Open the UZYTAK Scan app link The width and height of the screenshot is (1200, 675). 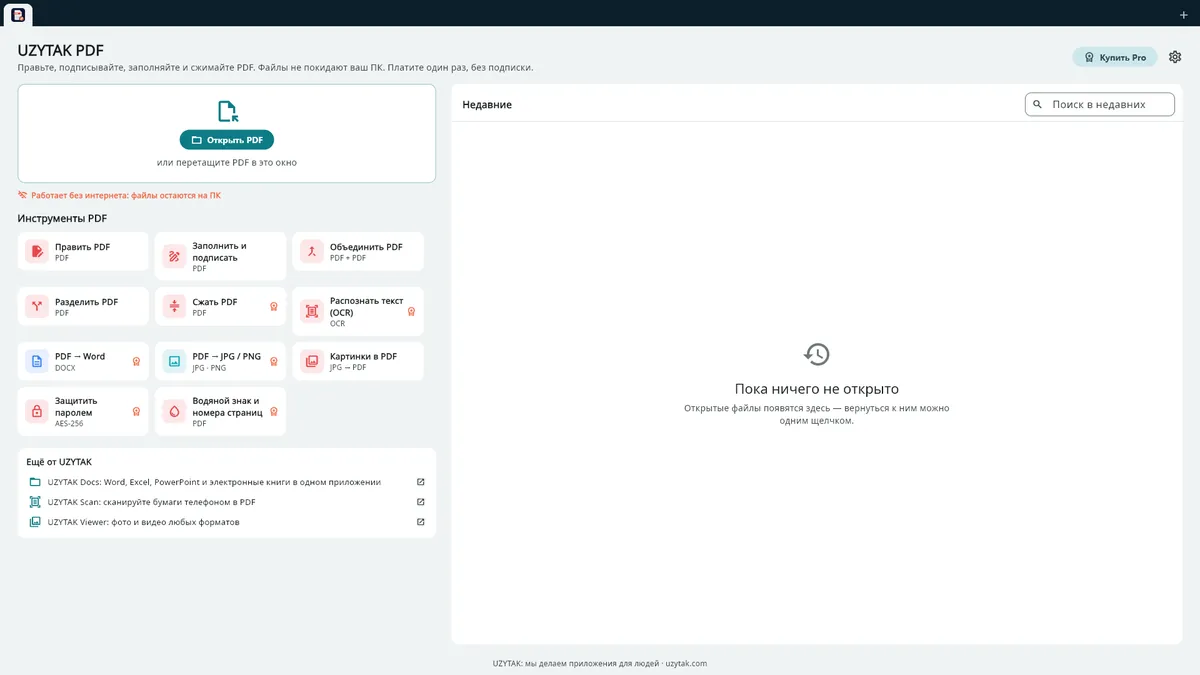tap(227, 502)
